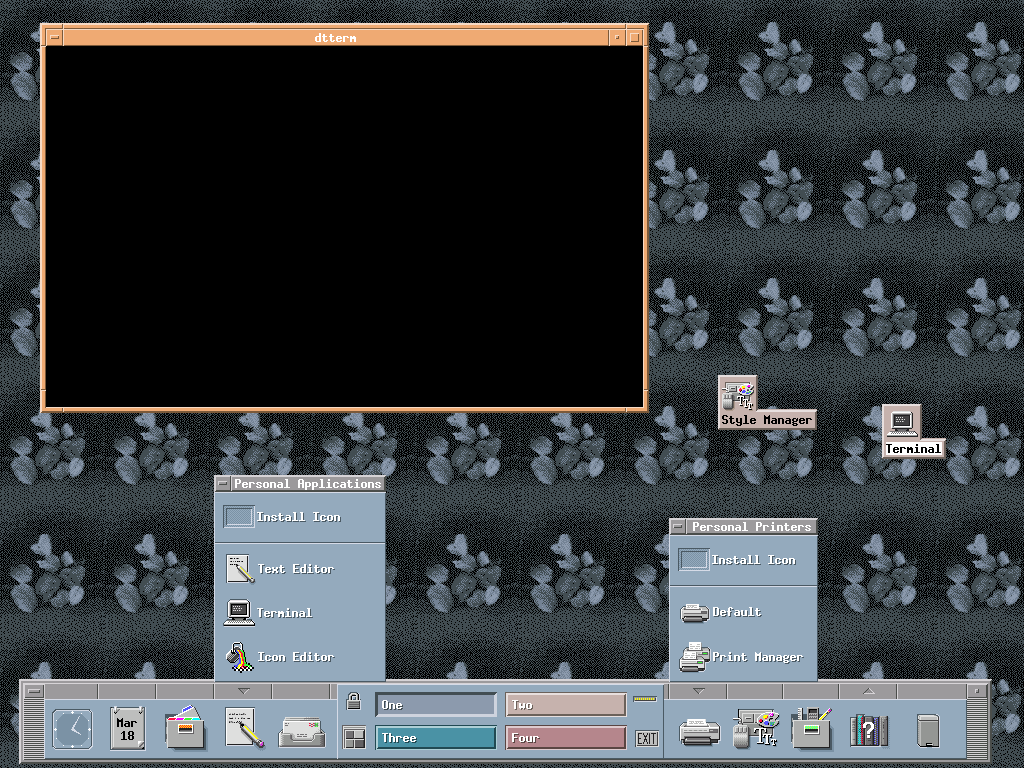1024x768 pixels.
Task: Open Personal Applications window menu button
Action: [x=223, y=484]
